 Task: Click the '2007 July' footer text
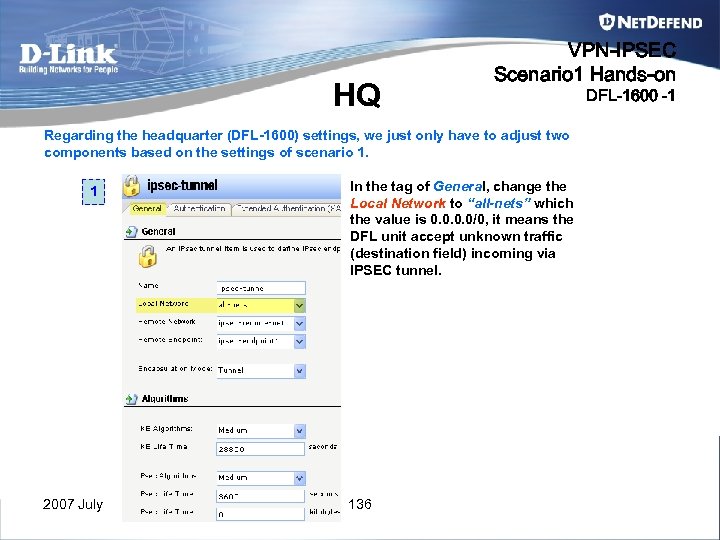[73, 504]
